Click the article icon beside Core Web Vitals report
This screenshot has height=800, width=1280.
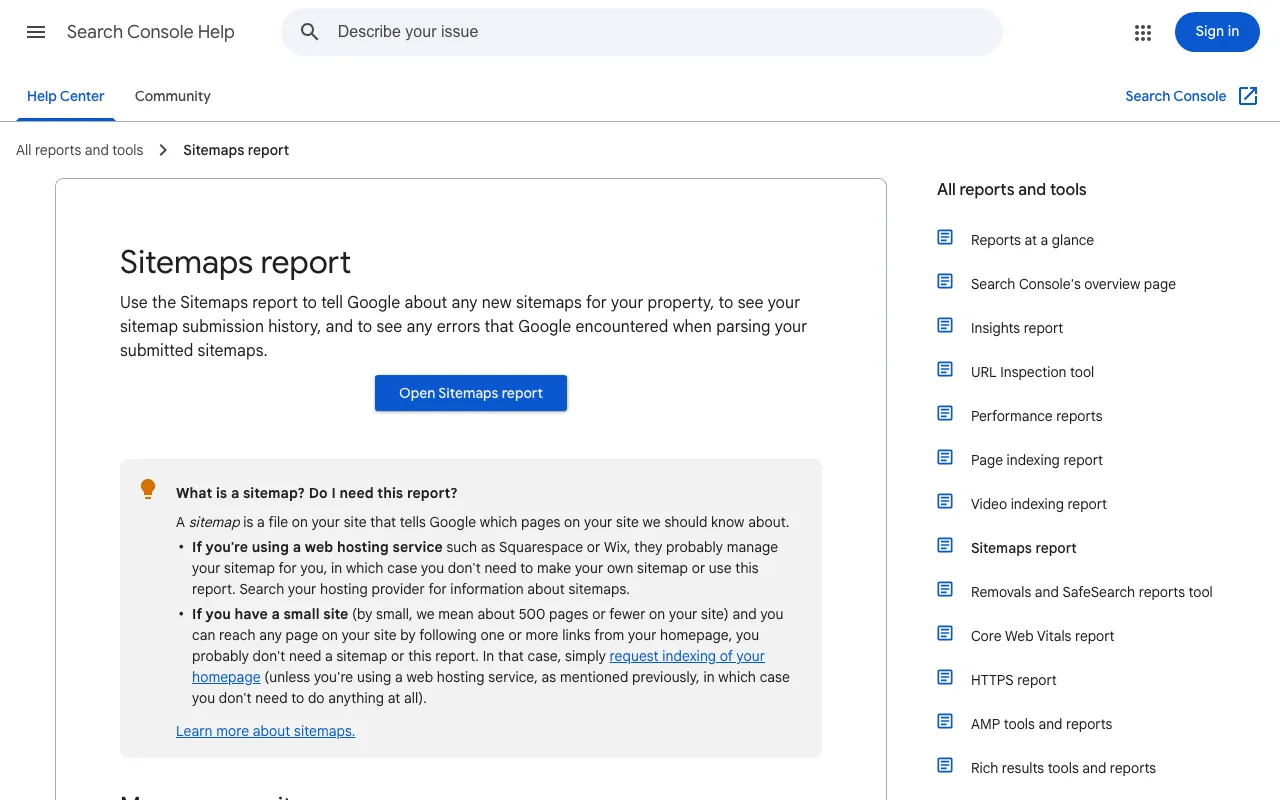[945, 634]
